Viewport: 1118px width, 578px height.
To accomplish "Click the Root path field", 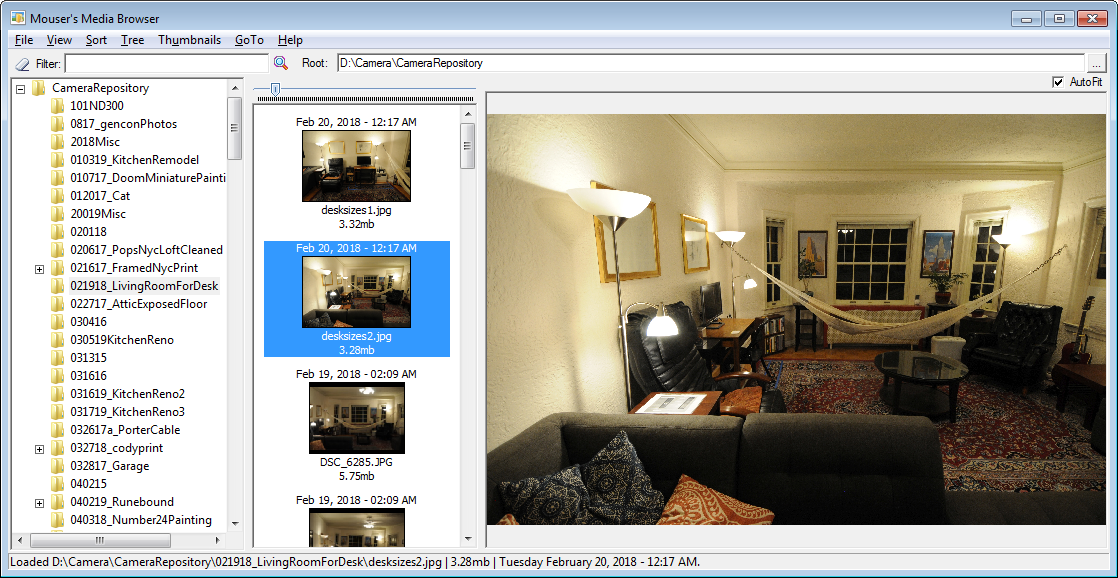I will (710, 63).
